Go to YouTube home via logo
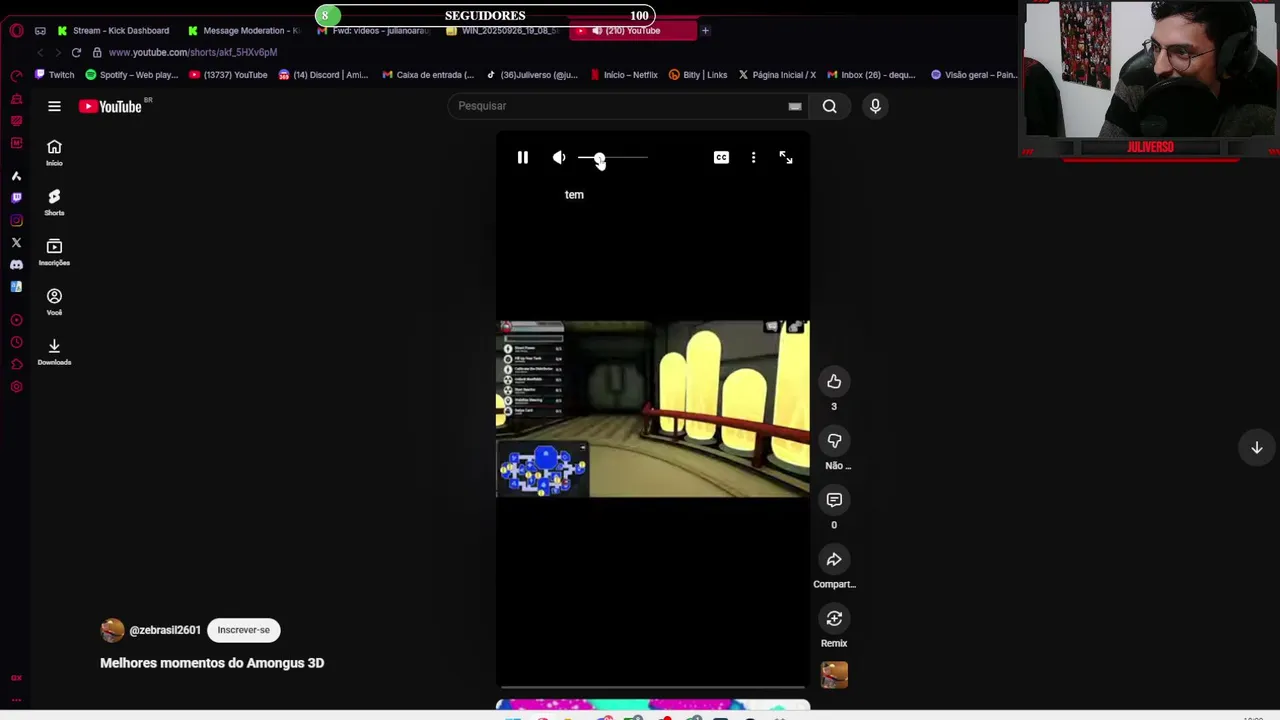1280x720 pixels. [112, 107]
